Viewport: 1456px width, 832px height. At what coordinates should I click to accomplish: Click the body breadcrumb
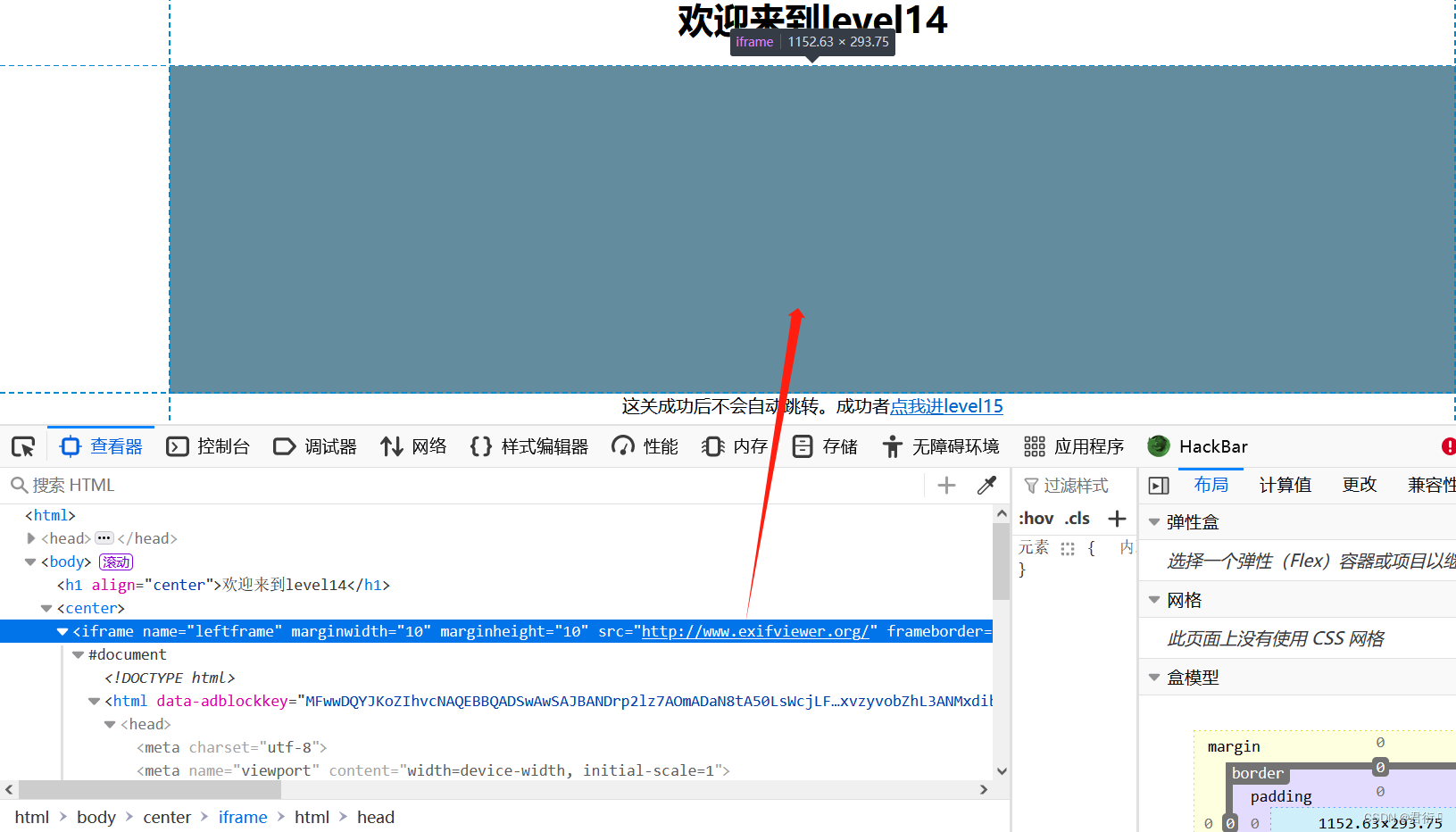click(x=96, y=817)
